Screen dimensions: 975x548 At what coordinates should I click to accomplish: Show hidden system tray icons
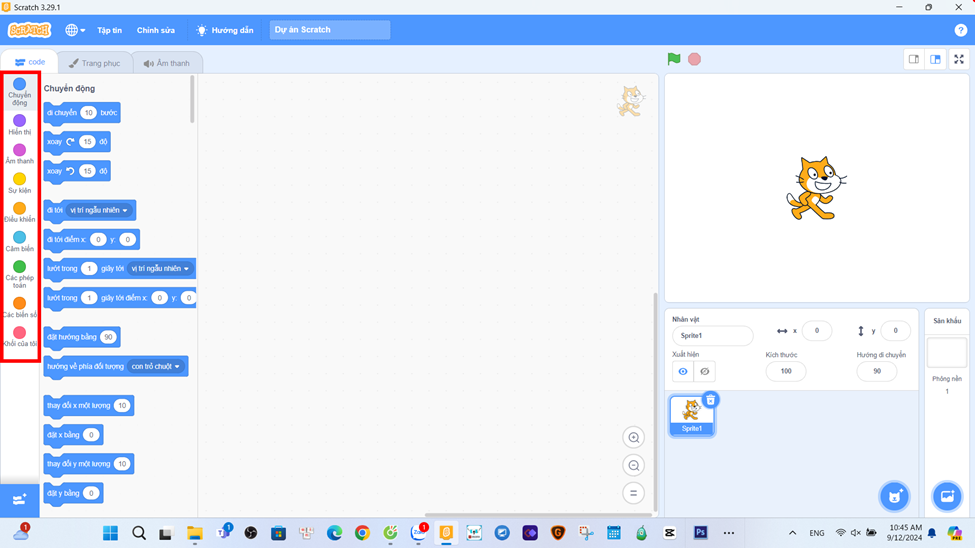[792, 533]
